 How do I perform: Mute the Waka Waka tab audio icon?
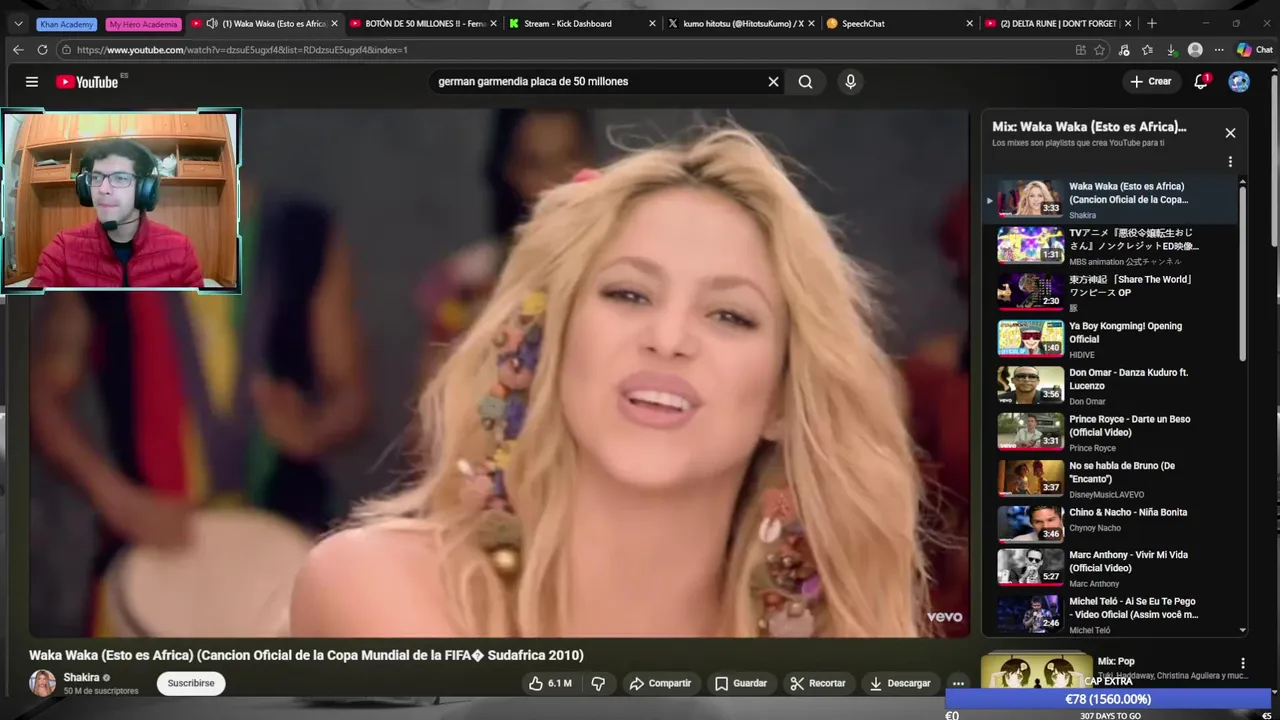212,23
